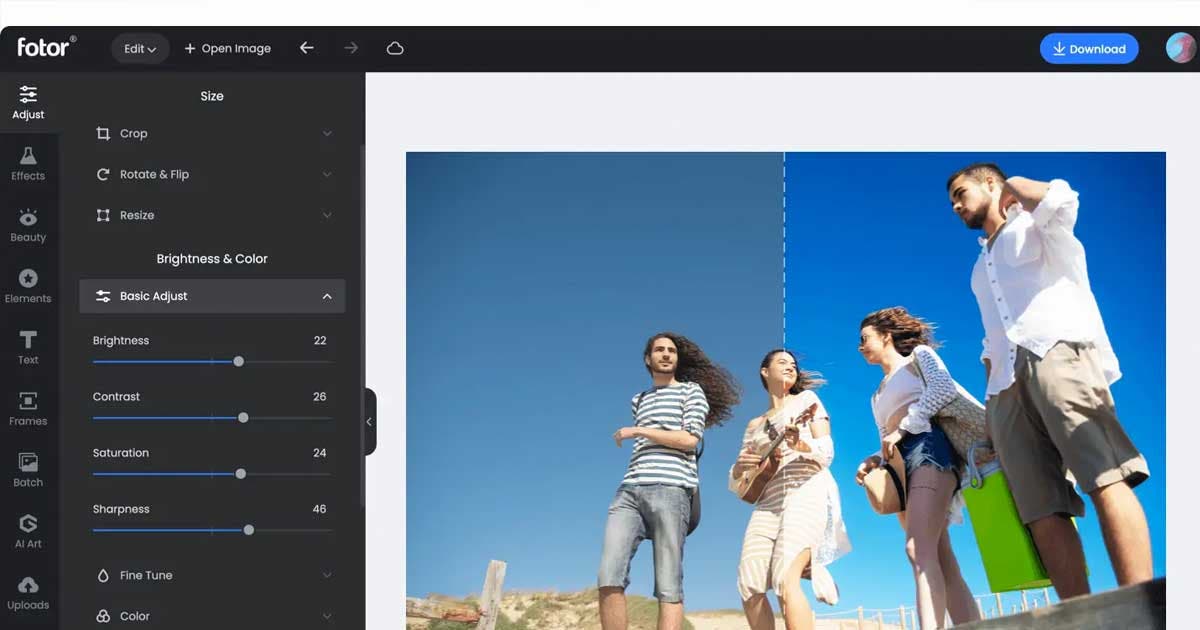Open the Beauty tools panel
The image size is (1200, 630).
[x=28, y=225]
